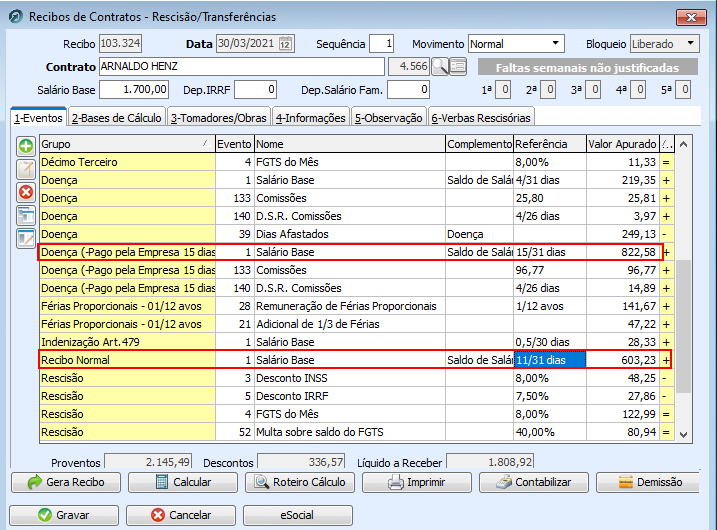This screenshot has height=530, width=717.
Task: Open the 5-Observação tab
Action: tap(389, 118)
